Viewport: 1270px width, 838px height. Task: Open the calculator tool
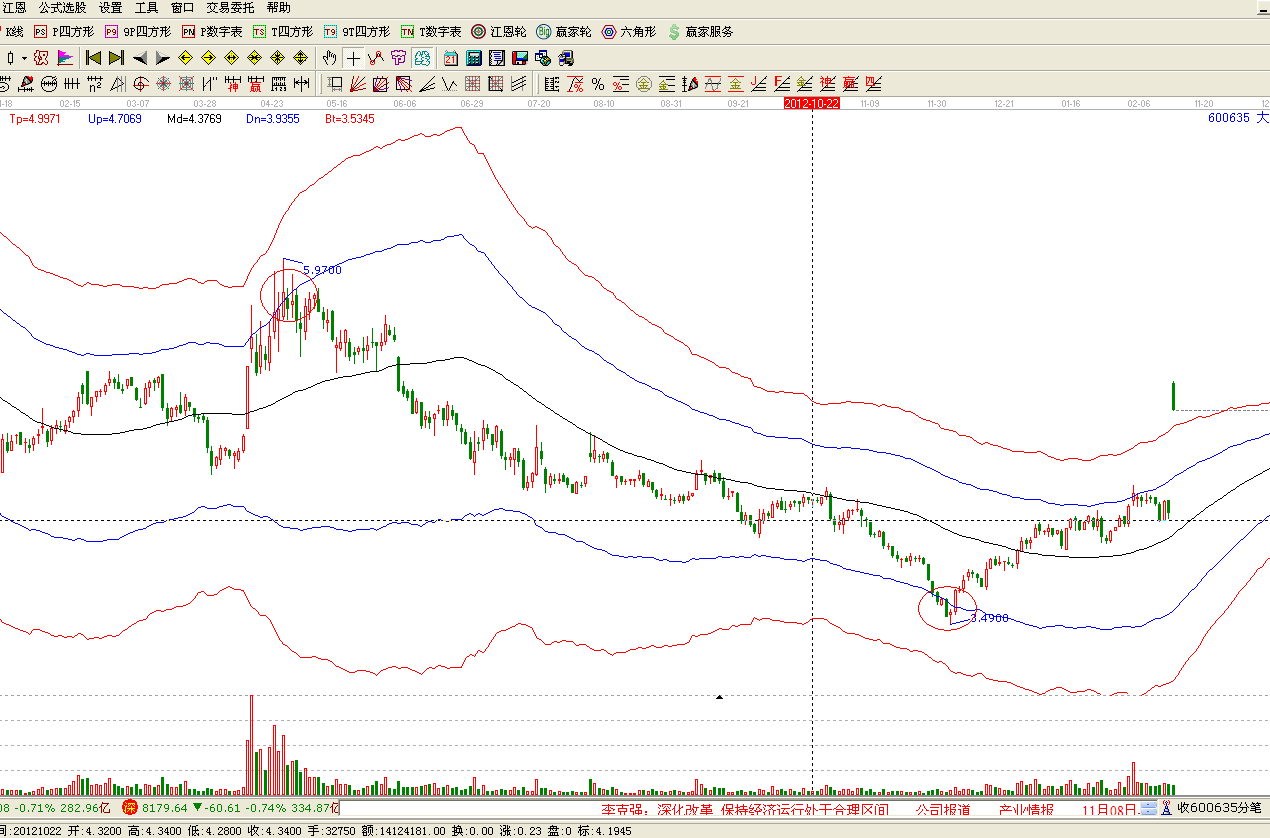pos(473,58)
